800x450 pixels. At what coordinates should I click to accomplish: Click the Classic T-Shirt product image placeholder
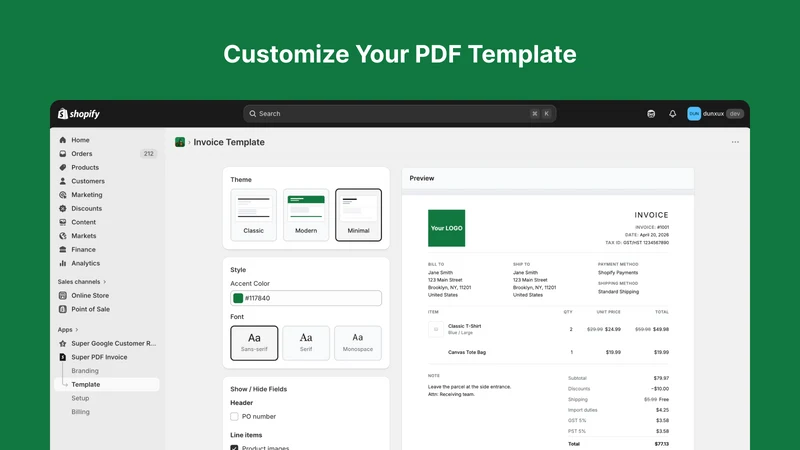[x=436, y=329]
